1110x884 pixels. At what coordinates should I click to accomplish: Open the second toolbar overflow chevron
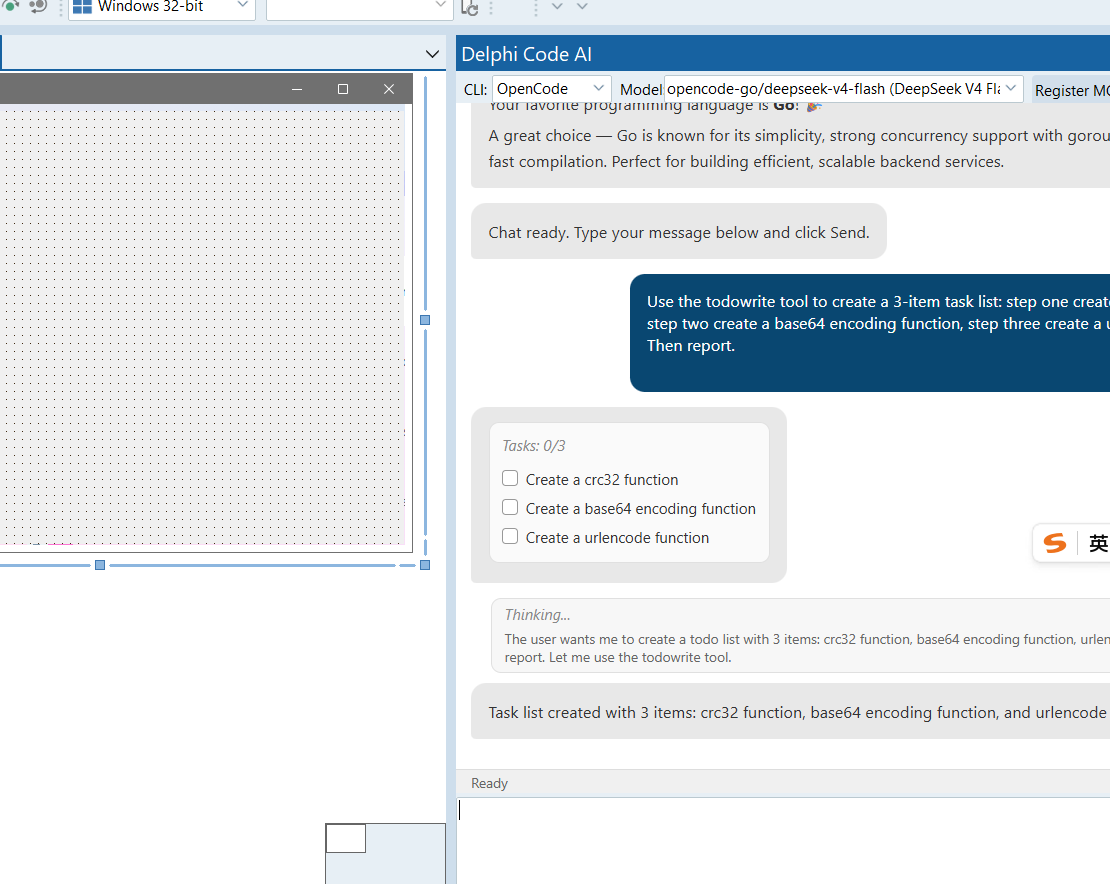pyautogui.click(x=582, y=6)
